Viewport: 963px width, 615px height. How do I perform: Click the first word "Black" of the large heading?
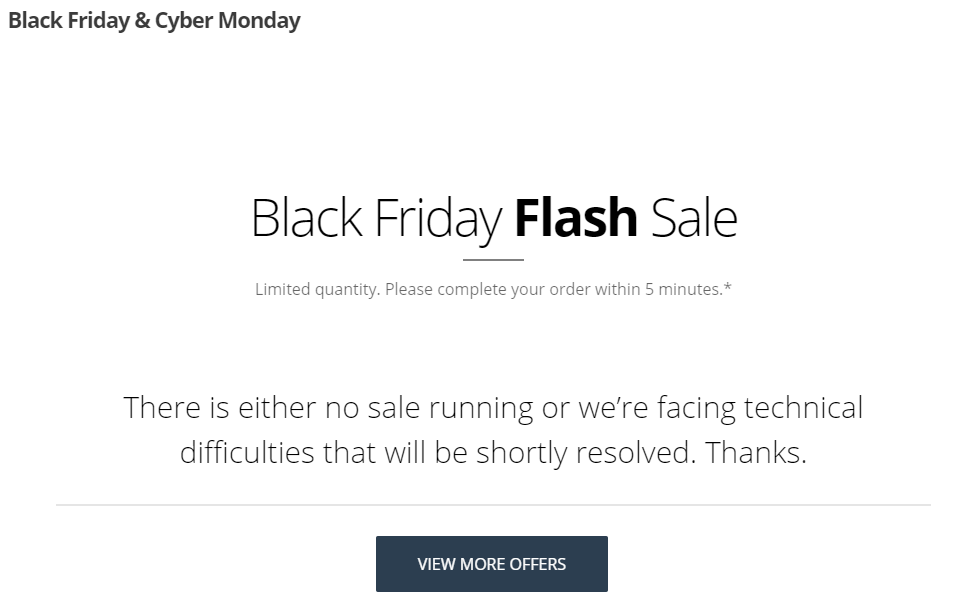[307, 218]
